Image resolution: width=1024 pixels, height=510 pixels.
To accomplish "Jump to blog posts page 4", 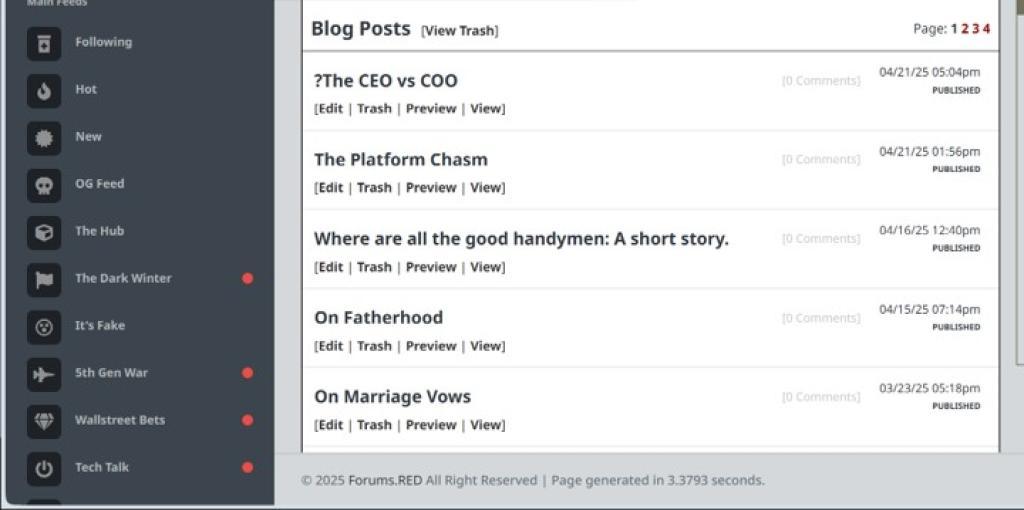I will pyautogui.click(x=986, y=29).
